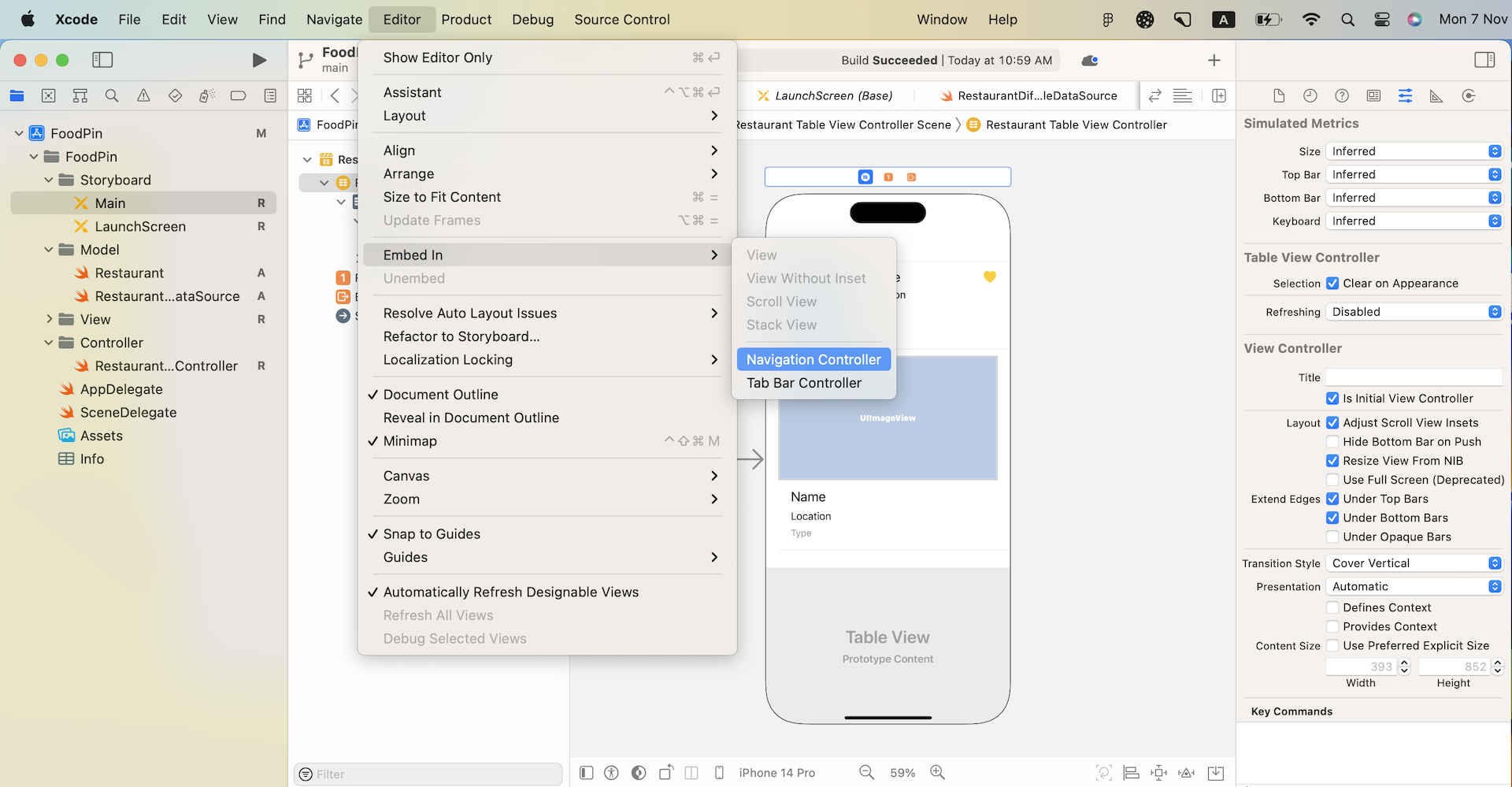Open the Refreshing dropdown set to Disabled

(x=1412, y=311)
